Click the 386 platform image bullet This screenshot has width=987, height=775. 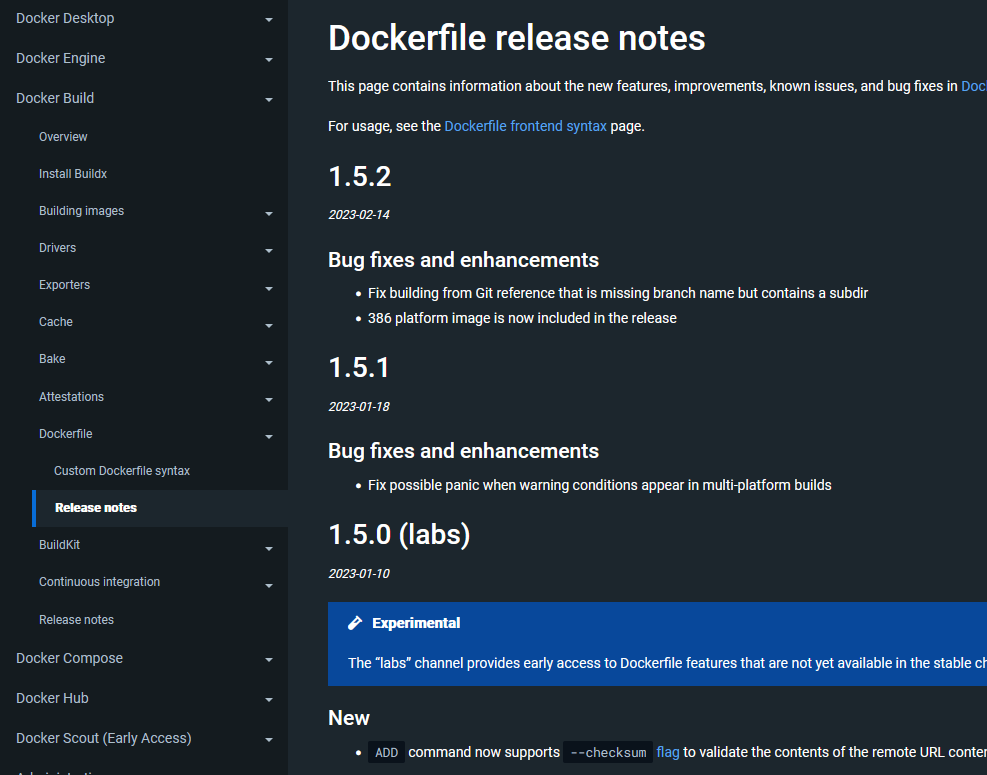[x=522, y=318]
